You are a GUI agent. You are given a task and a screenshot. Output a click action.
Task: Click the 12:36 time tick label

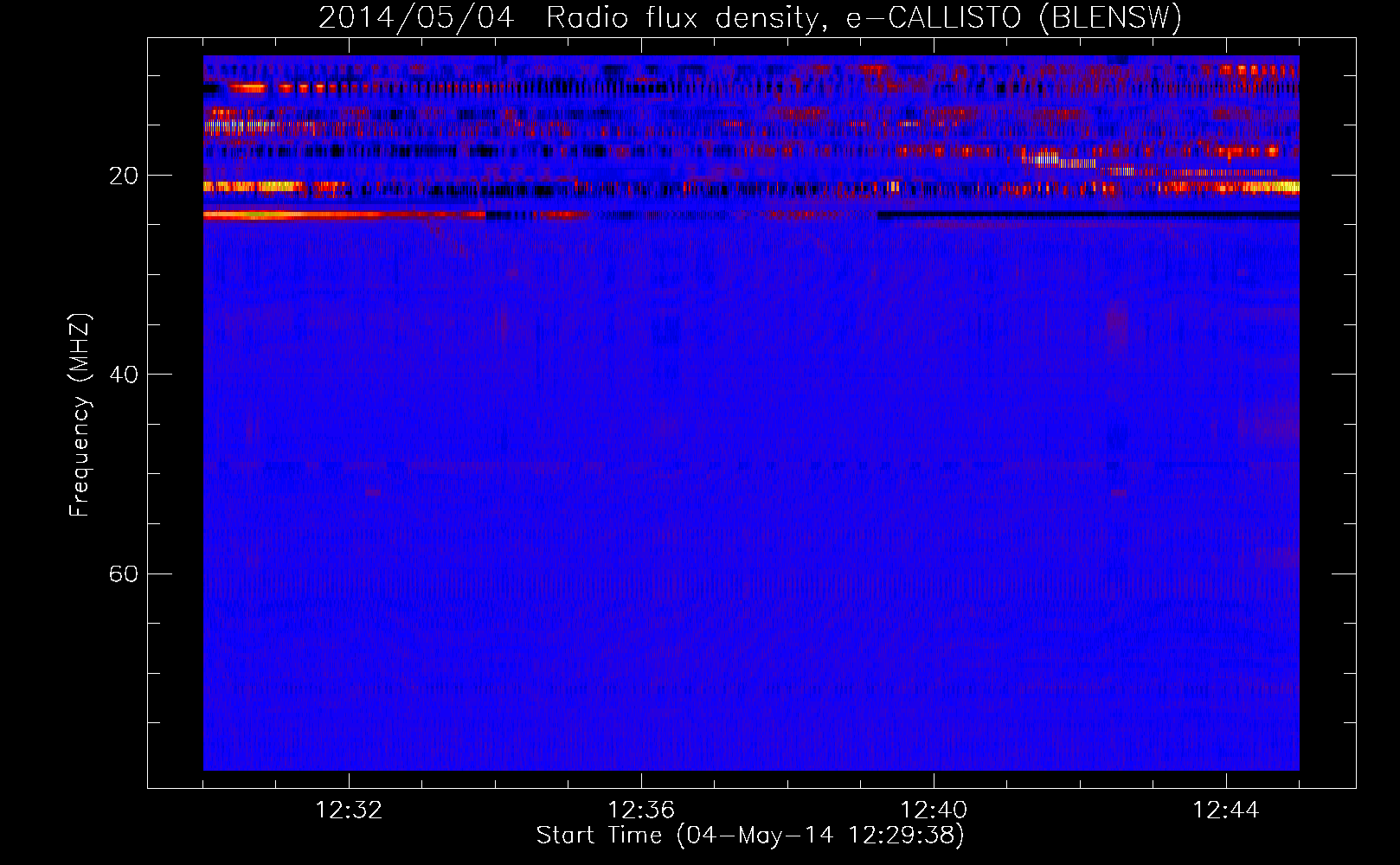pyautogui.click(x=641, y=811)
